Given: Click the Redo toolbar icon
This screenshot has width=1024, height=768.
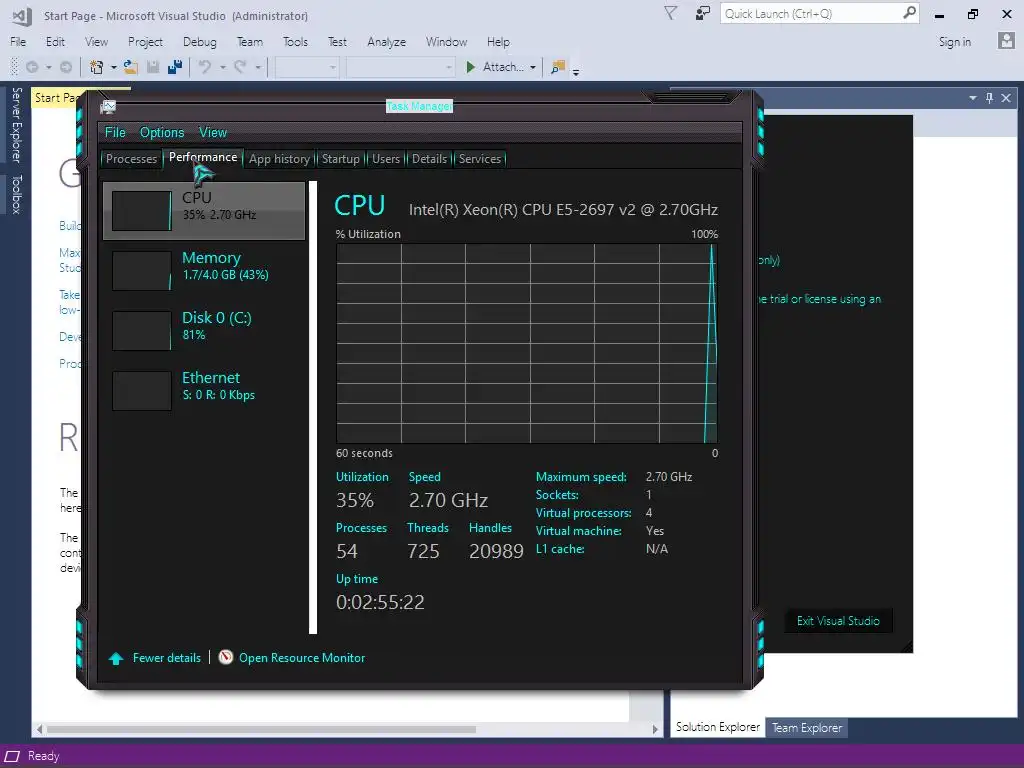Looking at the screenshot, I should point(240,67).
